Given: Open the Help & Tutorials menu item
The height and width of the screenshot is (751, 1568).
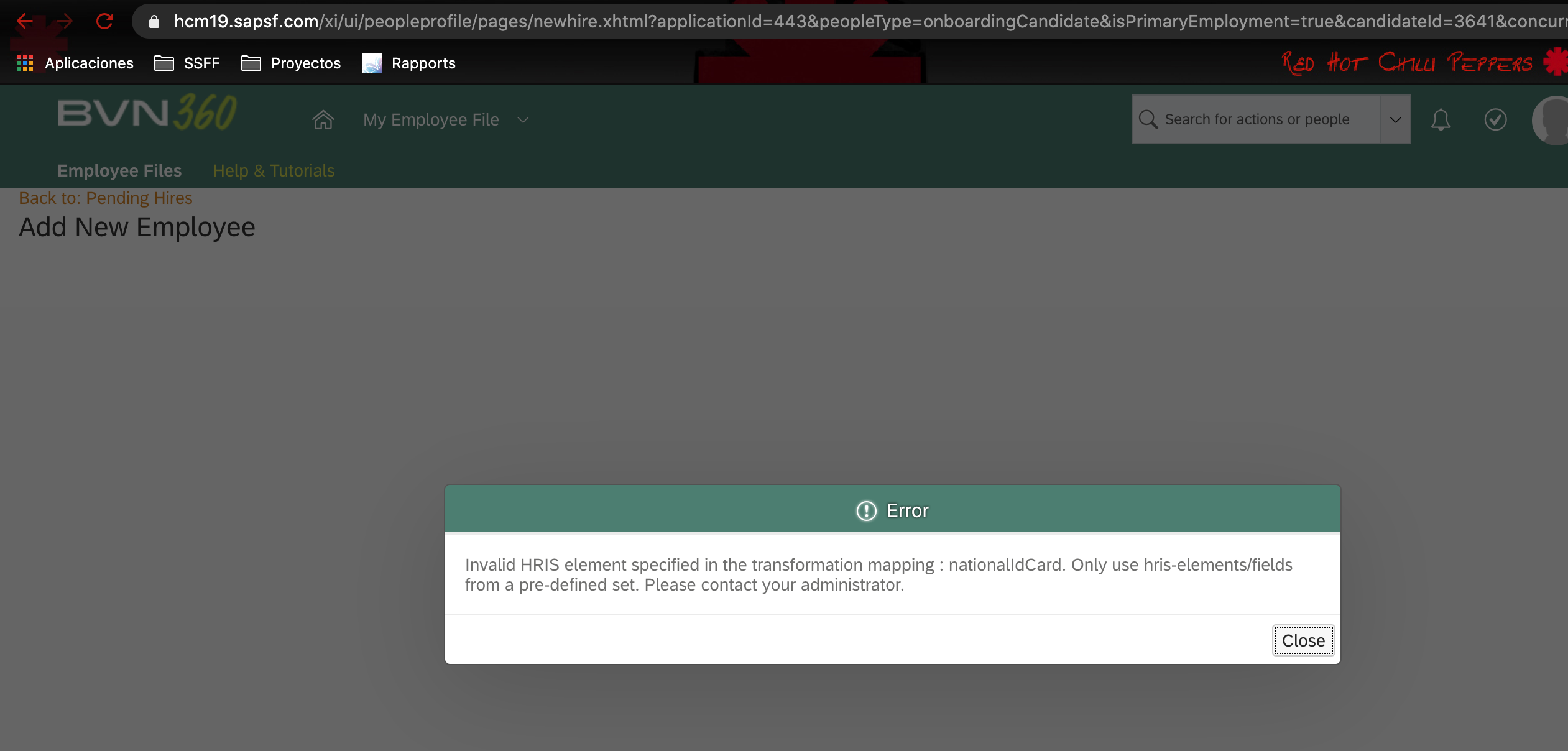Looking at the screenshot, I should 273,170.
